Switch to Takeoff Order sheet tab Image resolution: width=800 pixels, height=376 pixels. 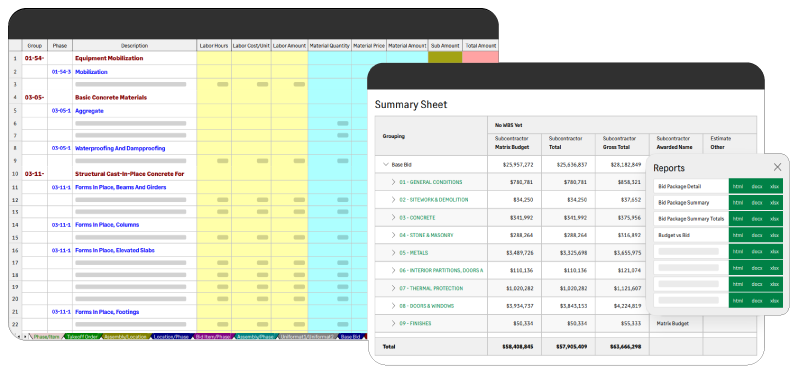coord(83,337)
